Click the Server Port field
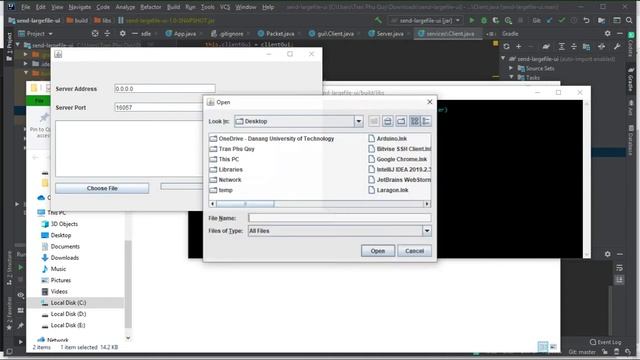Screen dimensions: 640x360 coord(159,107)
